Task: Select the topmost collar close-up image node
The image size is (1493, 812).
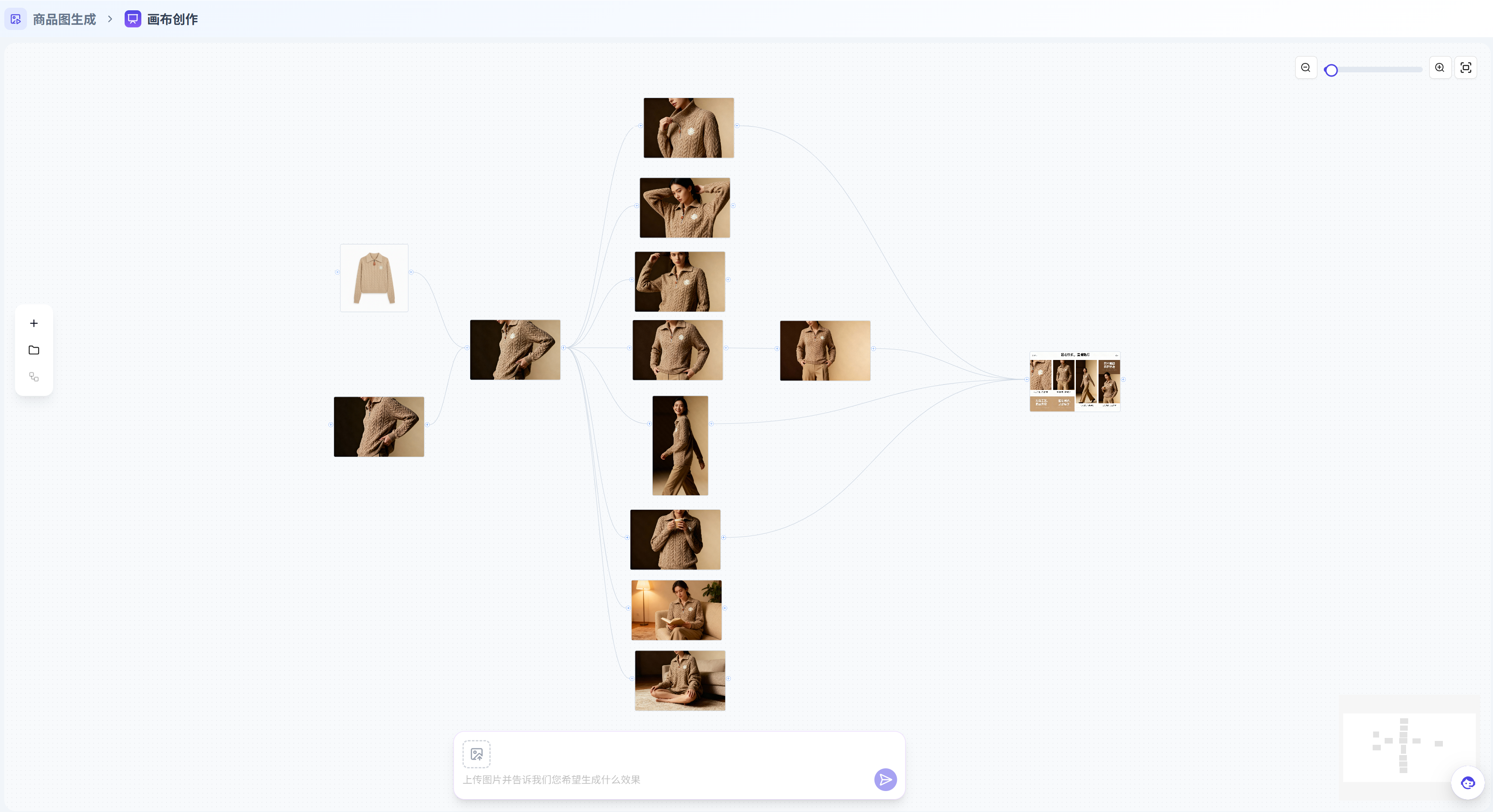Action: tap(689, 128)
